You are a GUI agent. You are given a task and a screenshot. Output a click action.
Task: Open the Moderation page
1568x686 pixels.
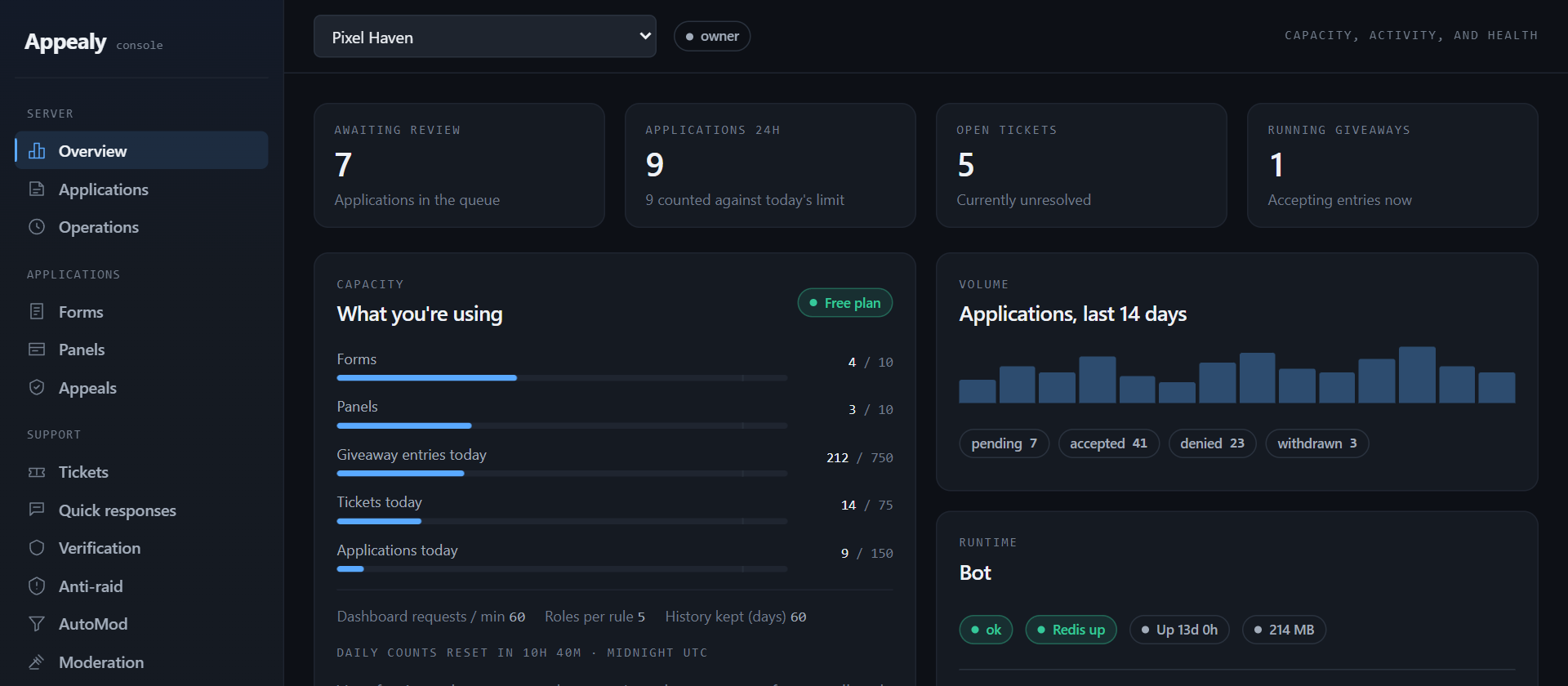click(141, 662)
